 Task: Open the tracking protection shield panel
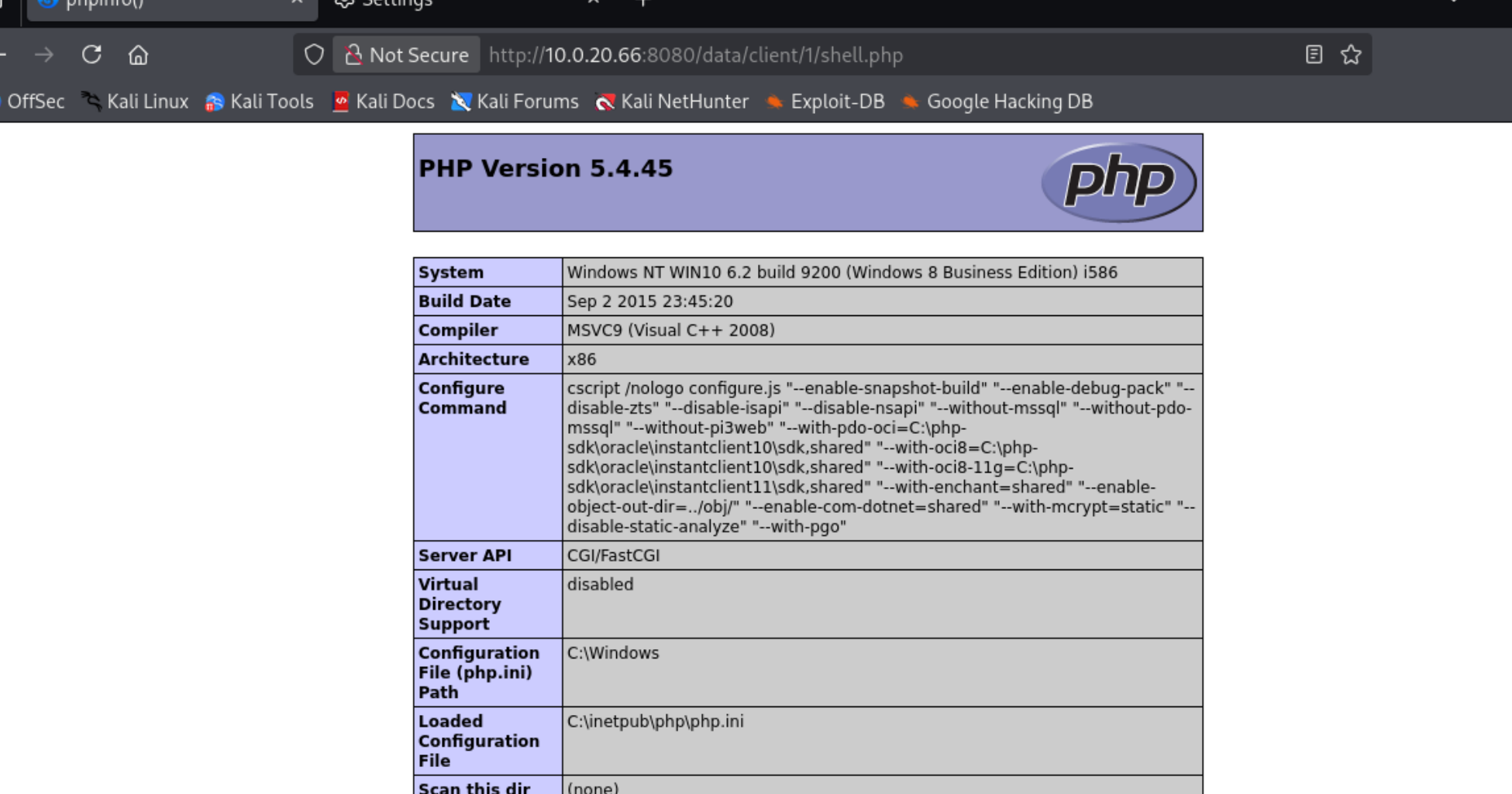point(314,55)
